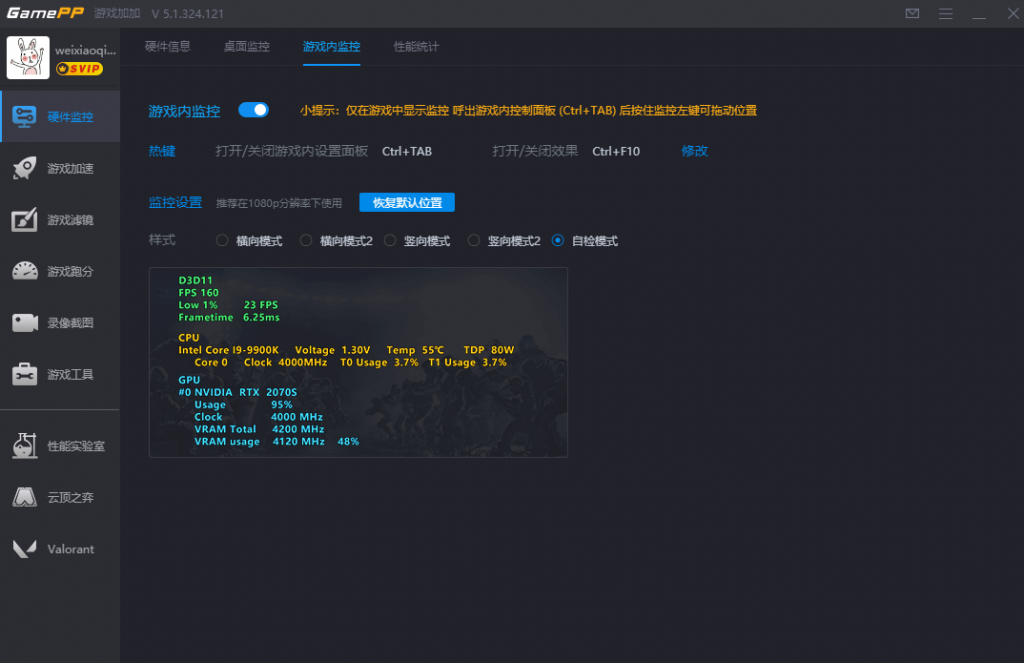
Task: Click the 打开/关闭效果 label
Action: pyautogui.click(x=535, y=151)
